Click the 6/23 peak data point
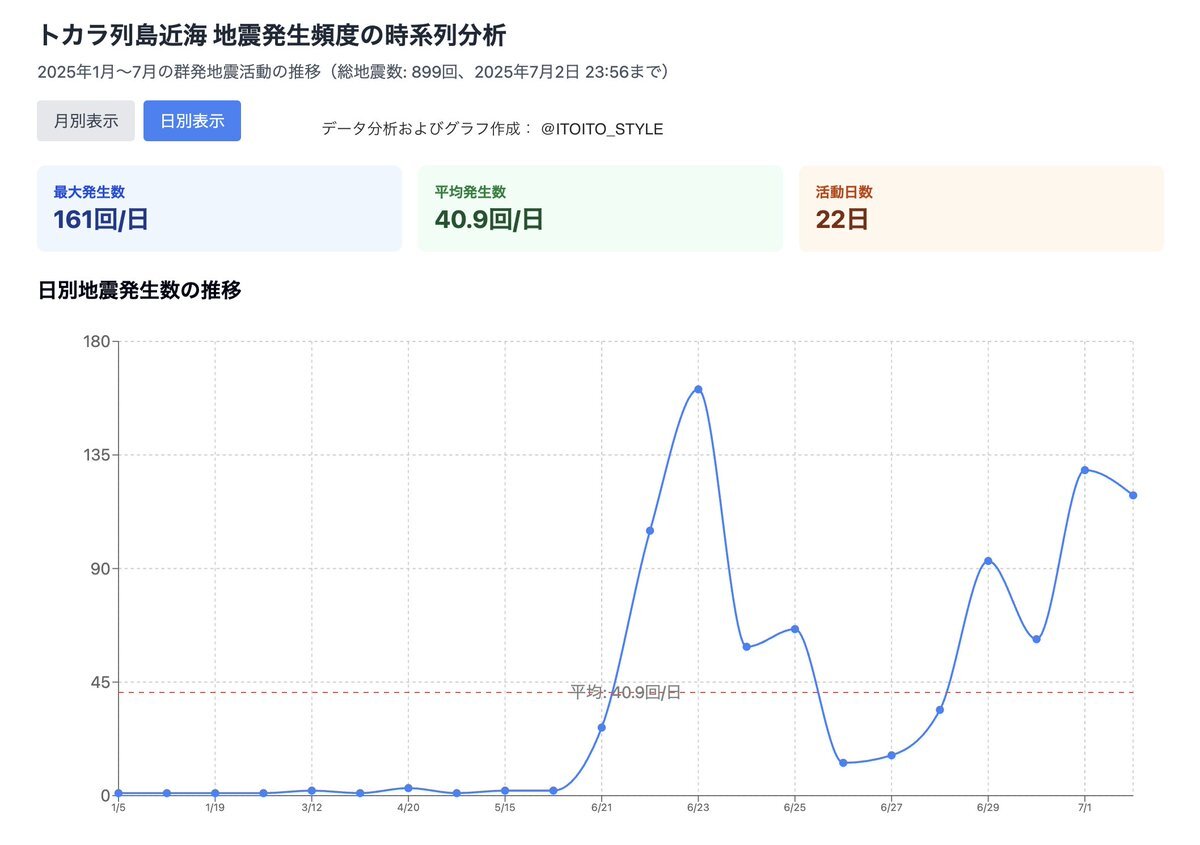Image resolution: width=1200 pixels, height=845 pixels. pyautogui.click(x=698, y=389)
